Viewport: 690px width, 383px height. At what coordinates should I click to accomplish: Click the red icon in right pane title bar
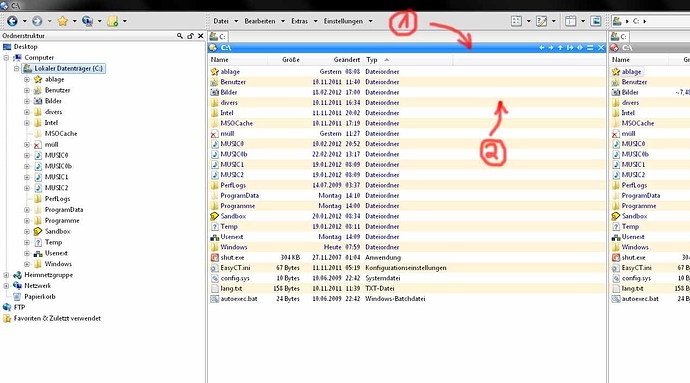pyautogui.click(x=614, y=48)
